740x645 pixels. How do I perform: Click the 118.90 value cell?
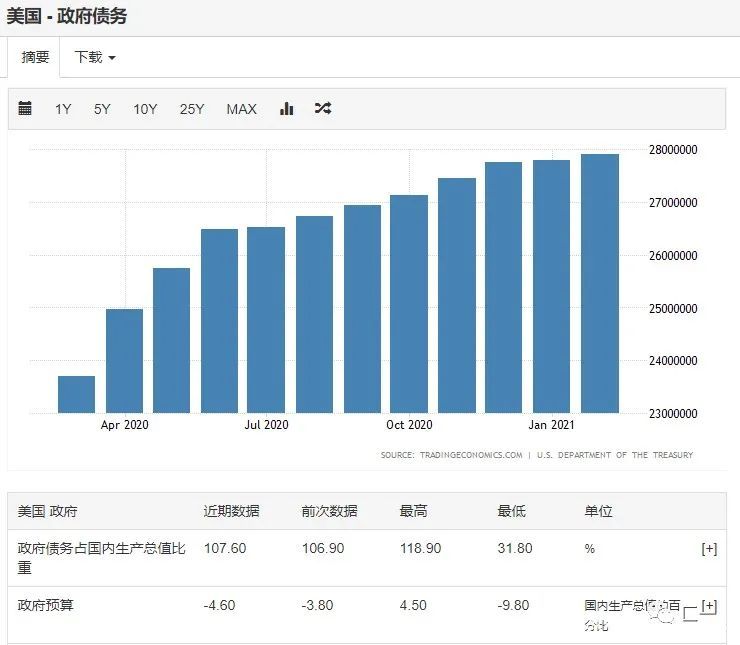[x=420, y=548]
